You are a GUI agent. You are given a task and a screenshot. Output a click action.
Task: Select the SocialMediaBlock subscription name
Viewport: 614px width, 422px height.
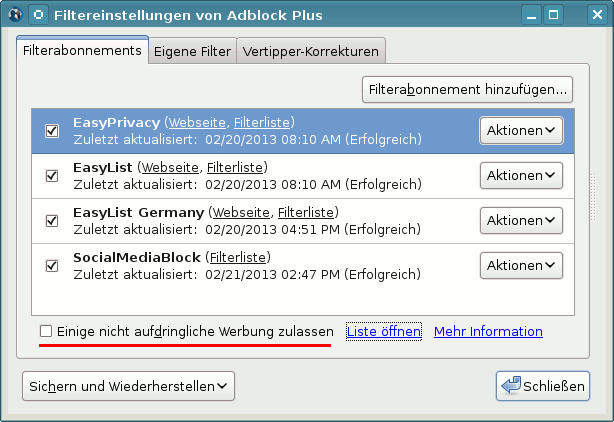[137, 258]
